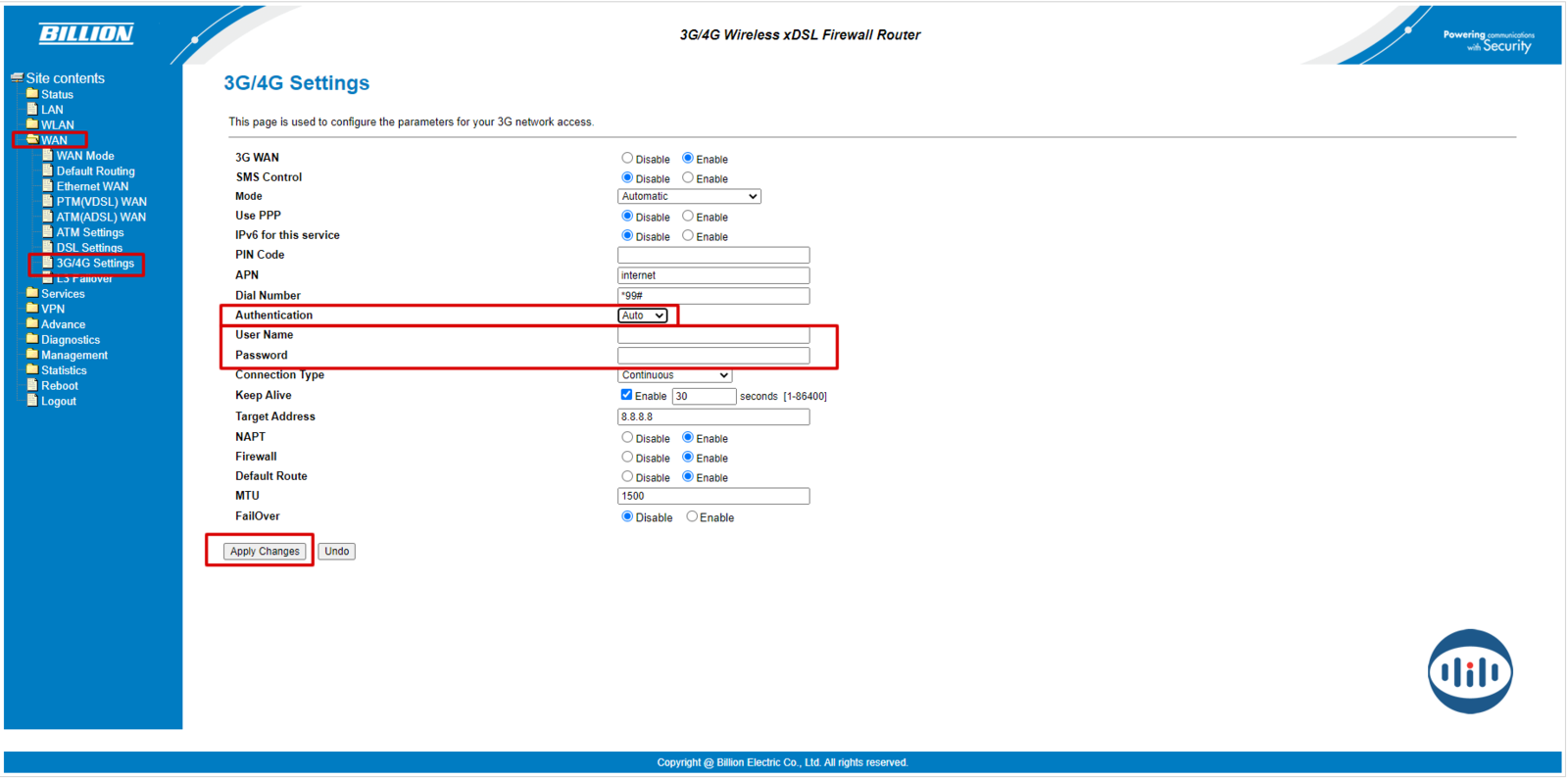Open the Ethernet WAN menu entry
This screenshot has width=1568, height=780.
click(92, 186)
